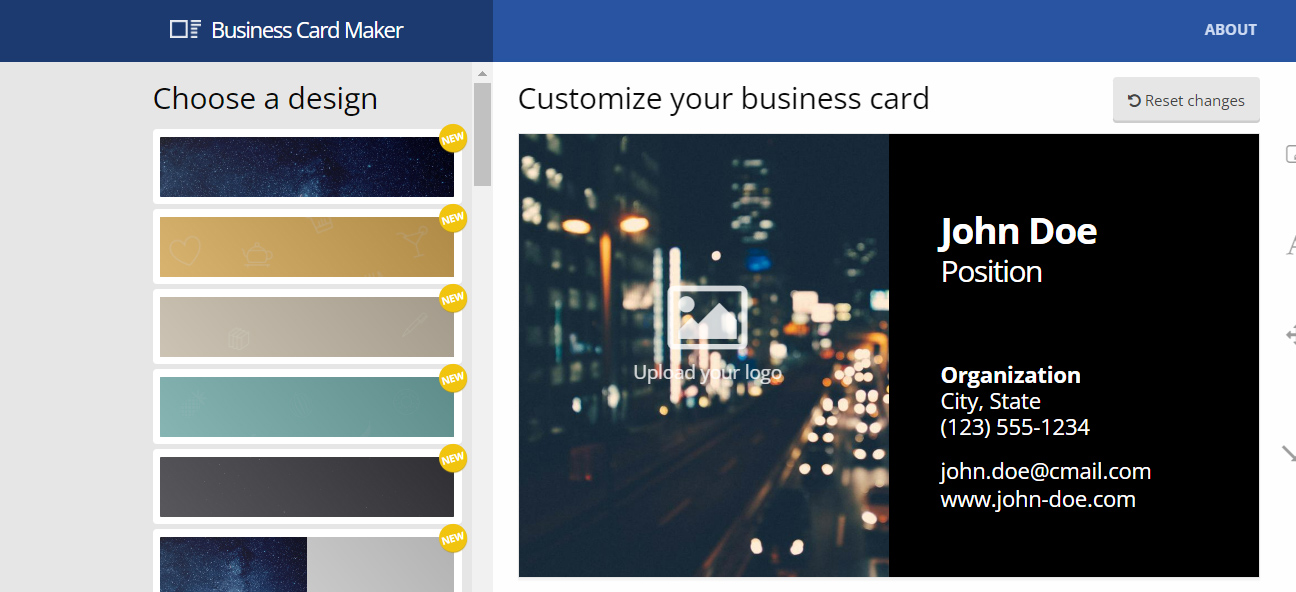This screenshot has width=1296, height=592.
Task: Edit the Position text on the card
Action: [991, 272]
